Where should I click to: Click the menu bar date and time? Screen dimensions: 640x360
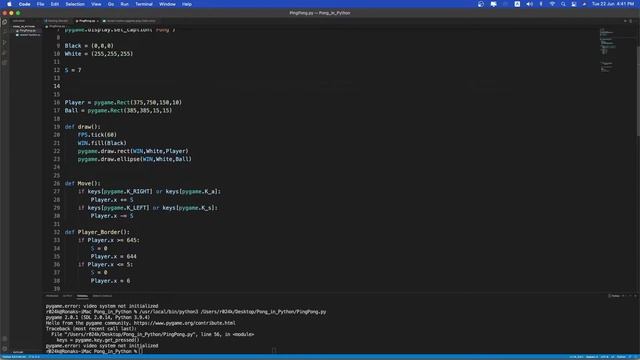613,4
